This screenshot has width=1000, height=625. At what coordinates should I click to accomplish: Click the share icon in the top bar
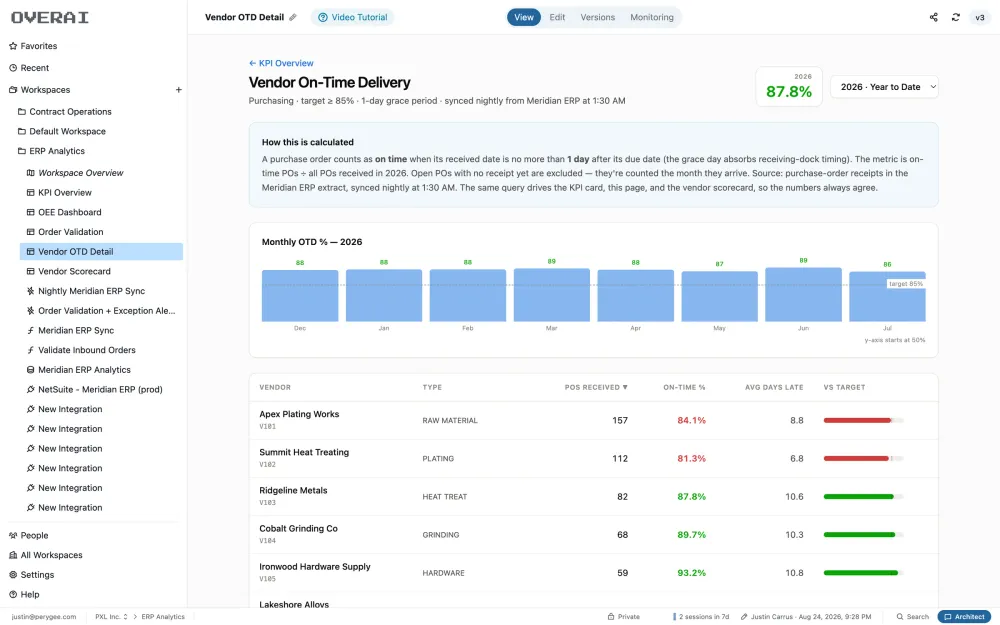click(x=934, y=17)
